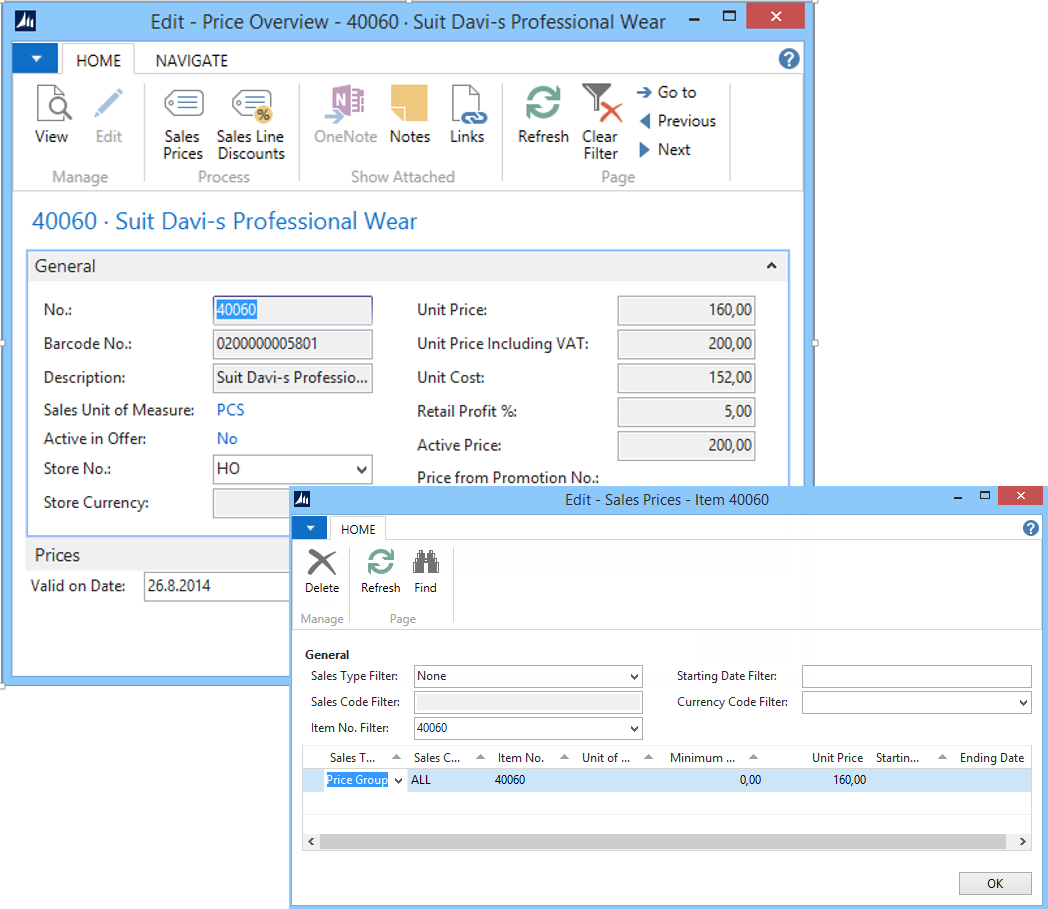The height and width of the screenshot is (909, 1048).
Task: Open the Links attachment icon
Action: point(466,116)
